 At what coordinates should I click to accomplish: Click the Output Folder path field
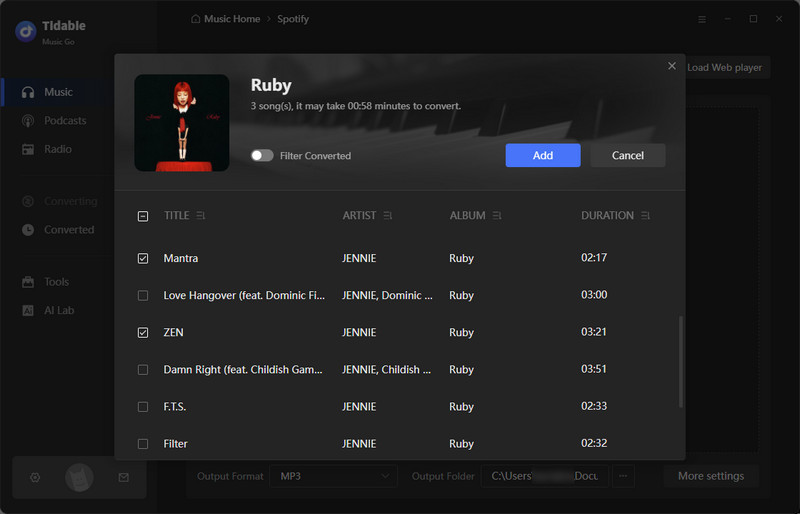click(x=544, y=476)
